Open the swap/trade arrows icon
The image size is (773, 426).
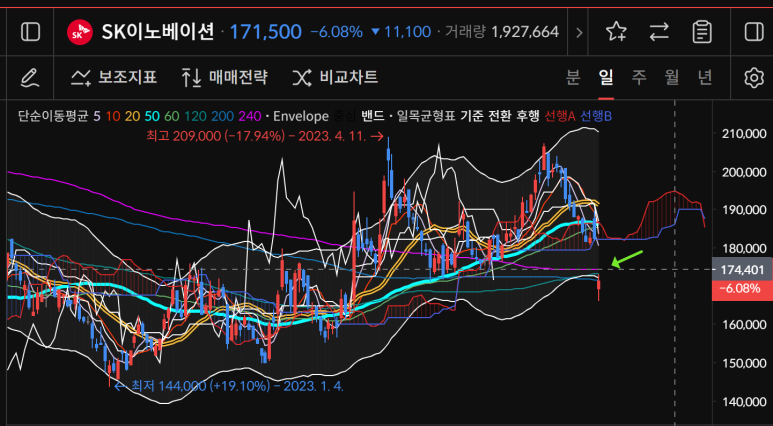(x=659, y=32)
